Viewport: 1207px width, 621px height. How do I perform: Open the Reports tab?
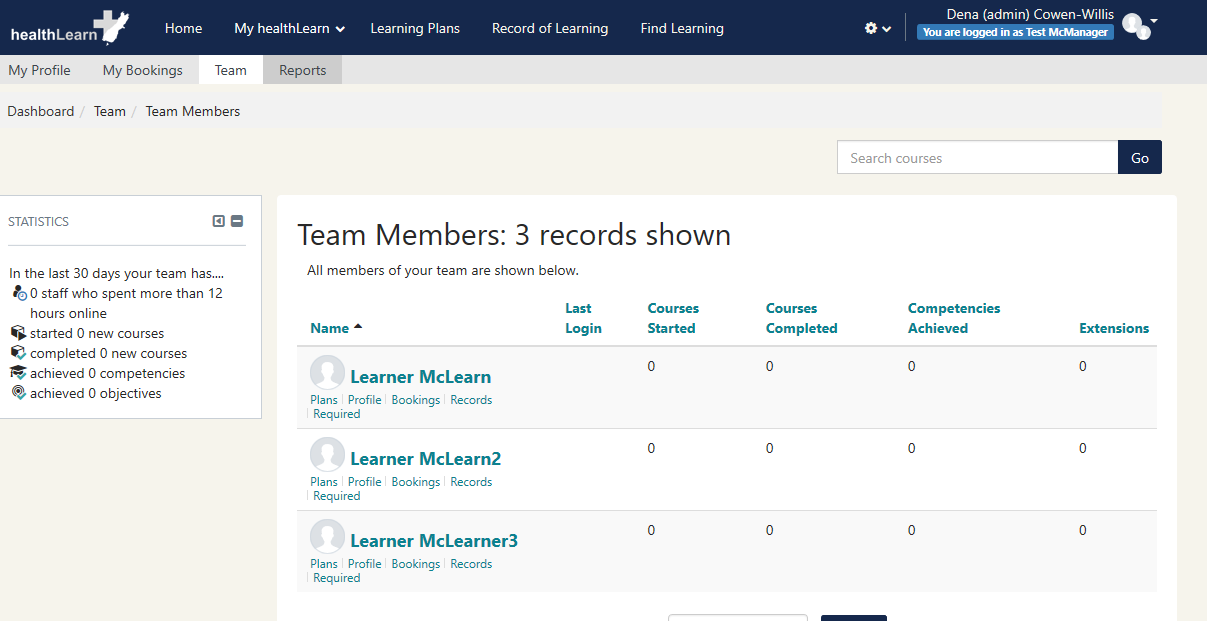point(302,70)
